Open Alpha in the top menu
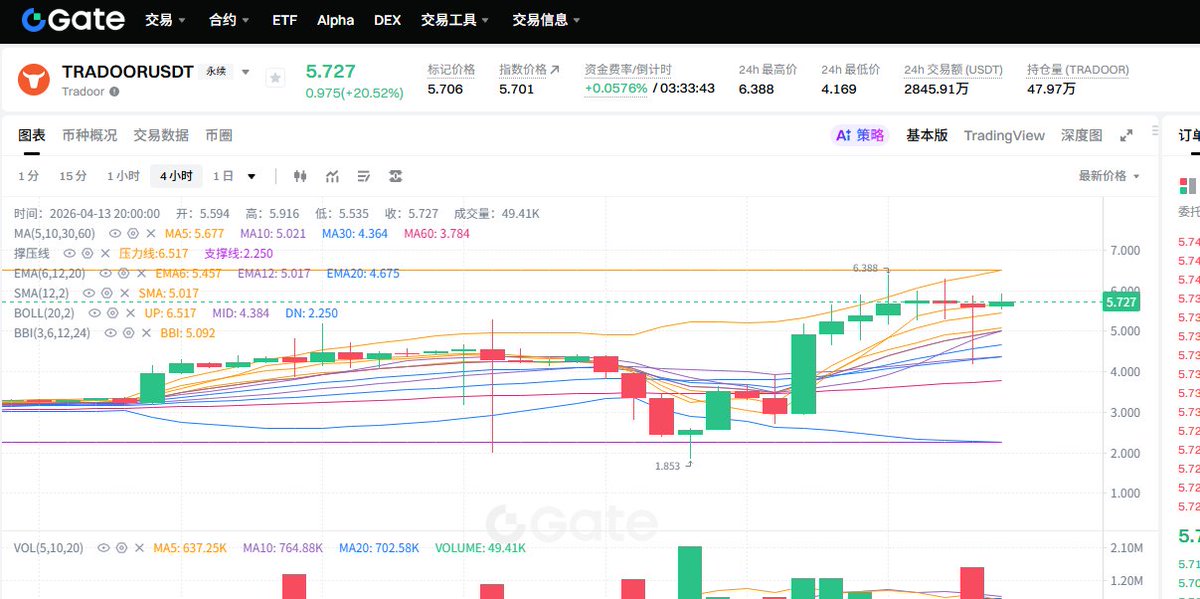This screenshot has width=1200, height=599. point(335,20)
